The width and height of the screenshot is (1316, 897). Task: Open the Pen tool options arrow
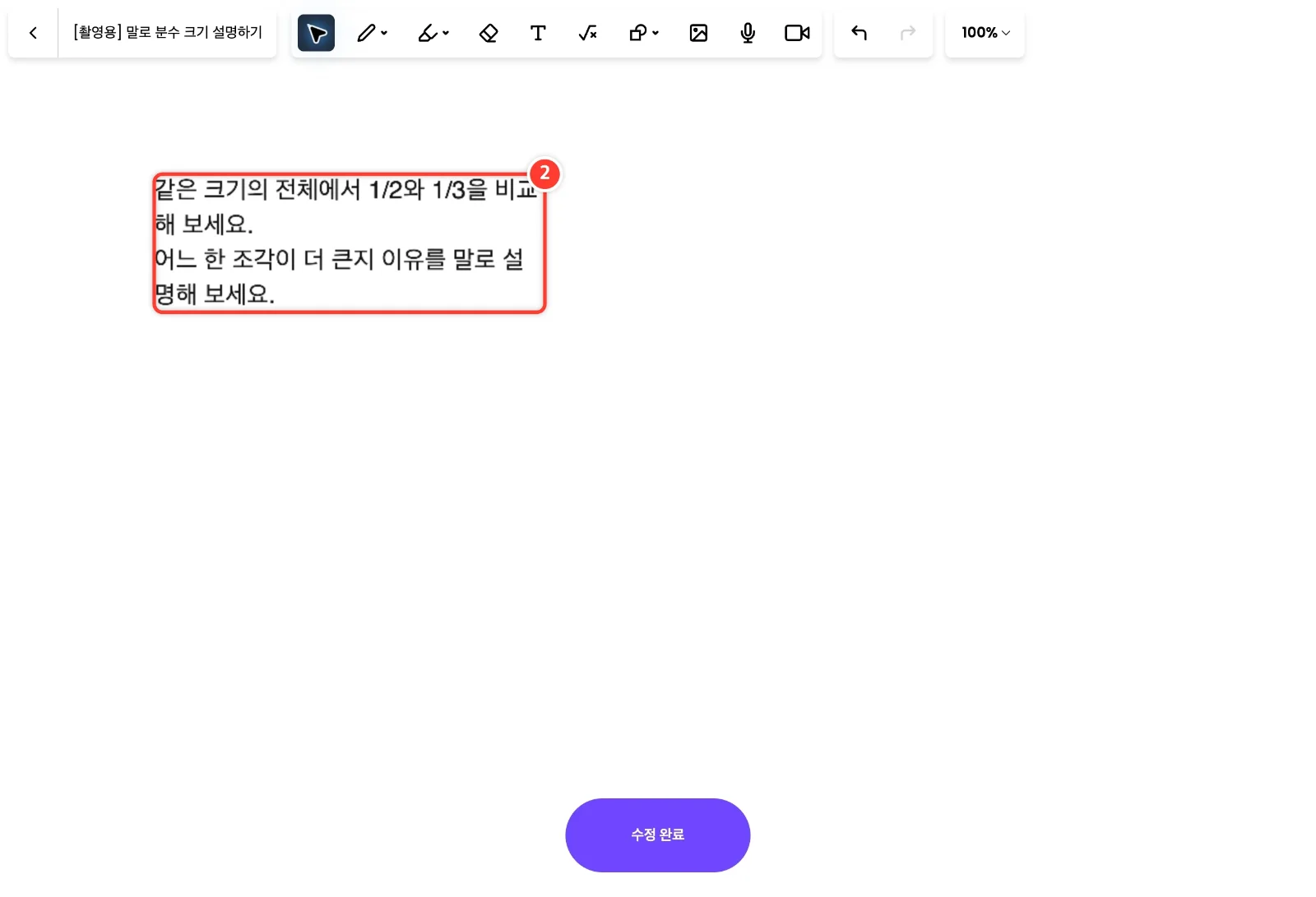pos(384,33)
